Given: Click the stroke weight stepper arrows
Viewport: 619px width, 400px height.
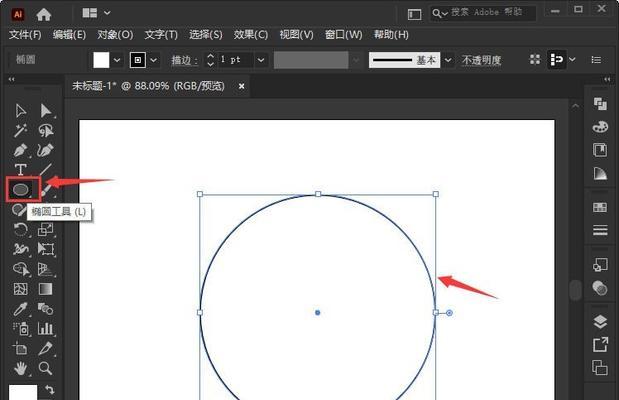Looking at the screenshot, I should click(x=210, y=60).
